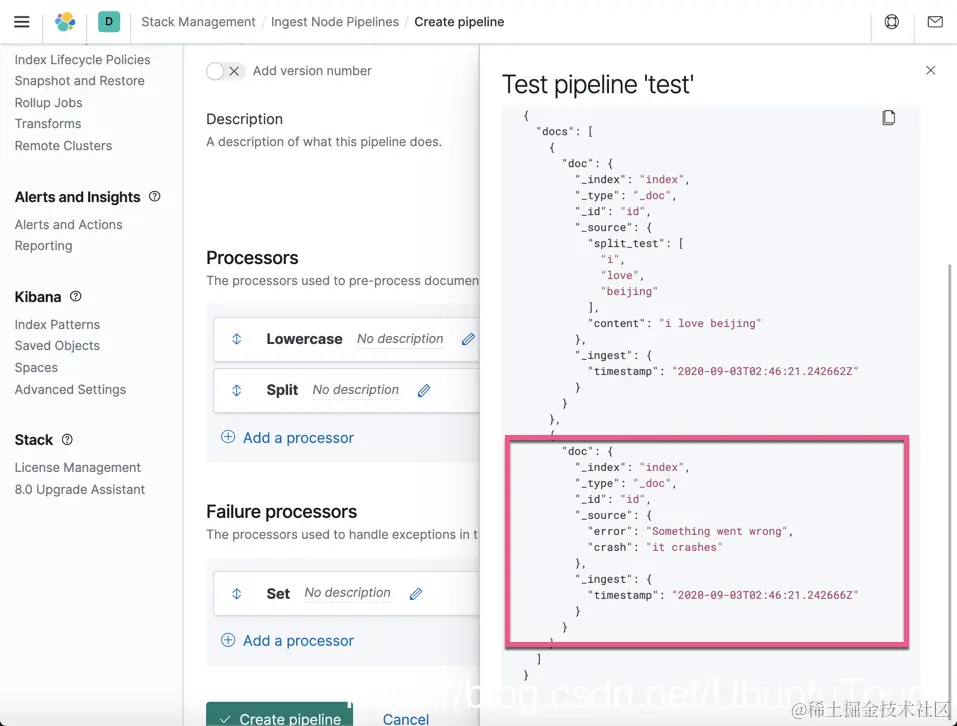Open Index Patterns in sidebar
The image size is (957, 726).
57,324
